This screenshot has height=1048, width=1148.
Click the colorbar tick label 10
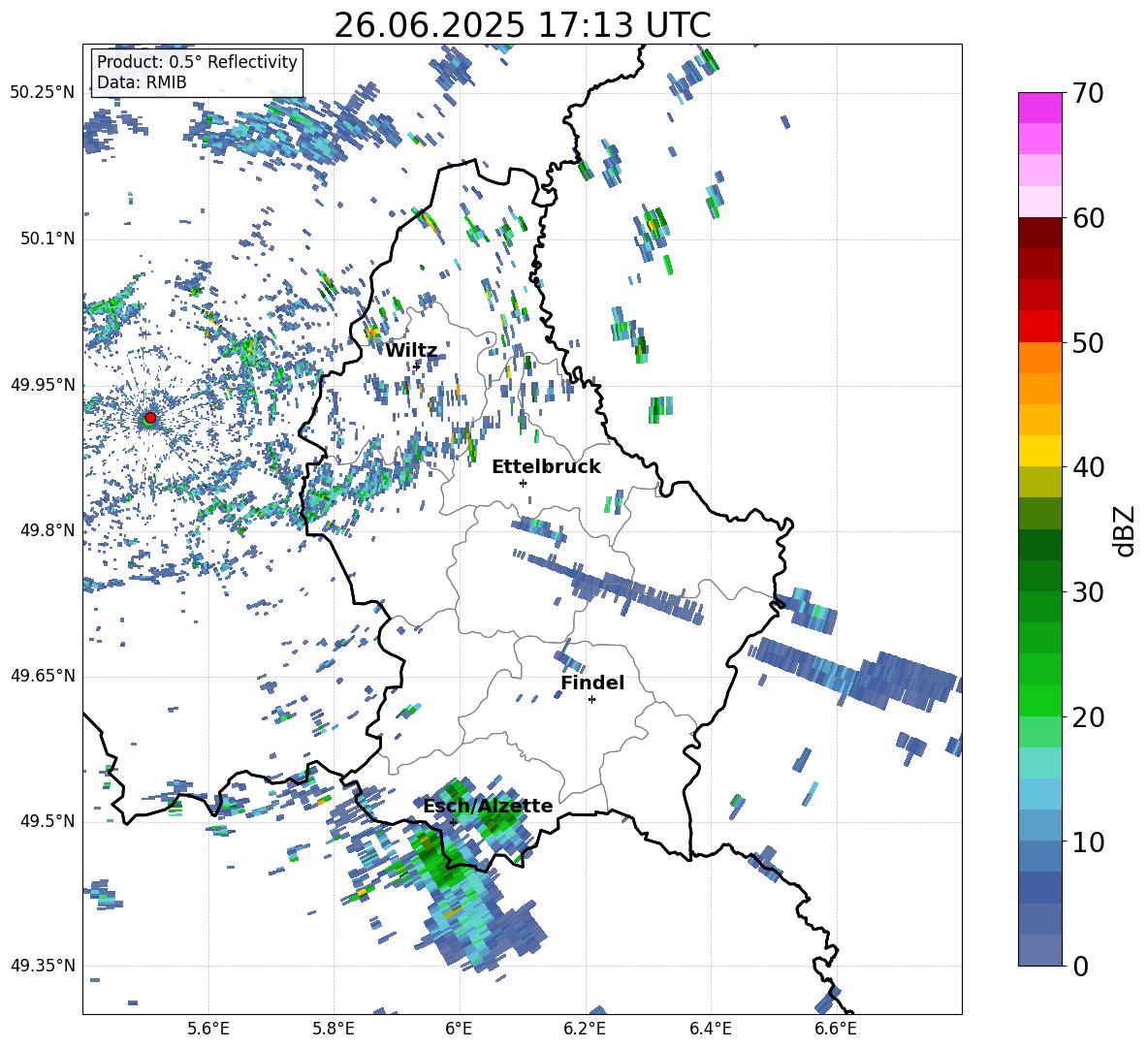pyautogui.click(x=1088, y=842)
